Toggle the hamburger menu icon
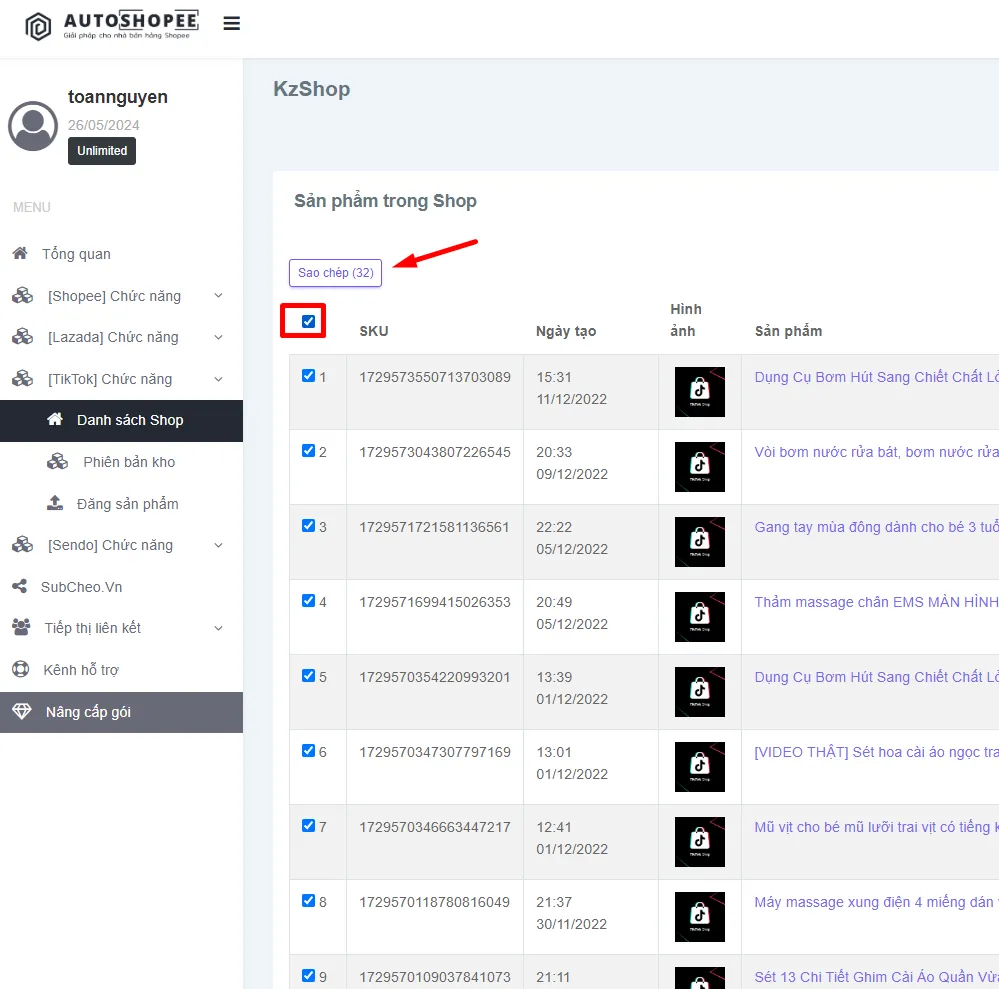 pyautogui.click(x=231, y=24)
